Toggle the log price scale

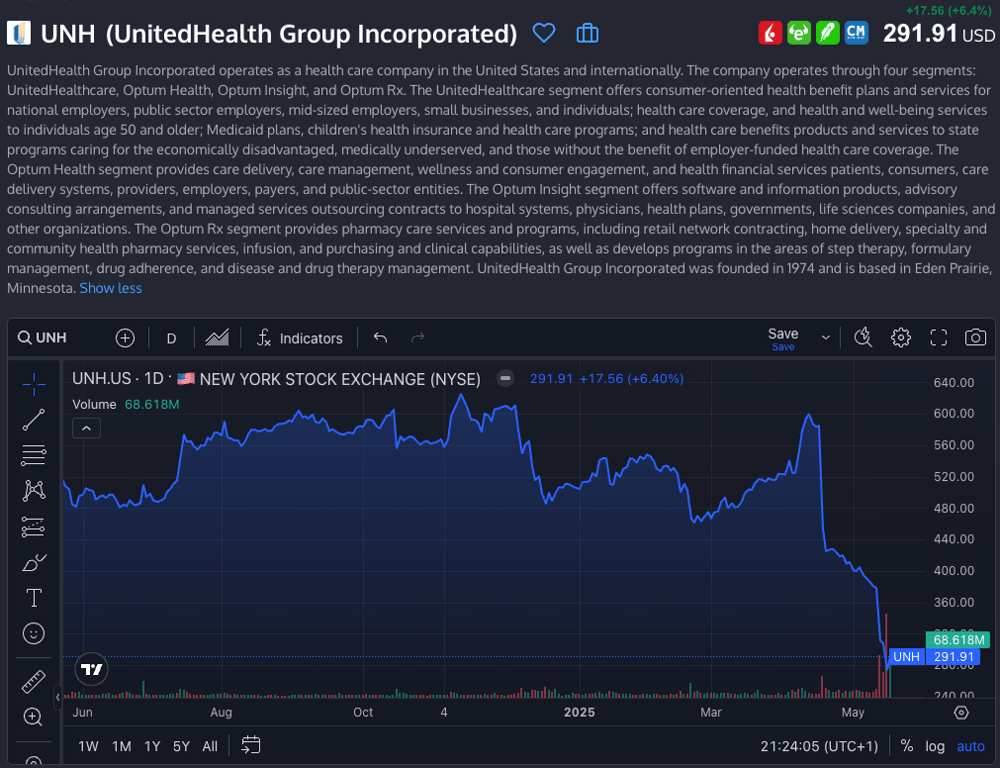935,746
